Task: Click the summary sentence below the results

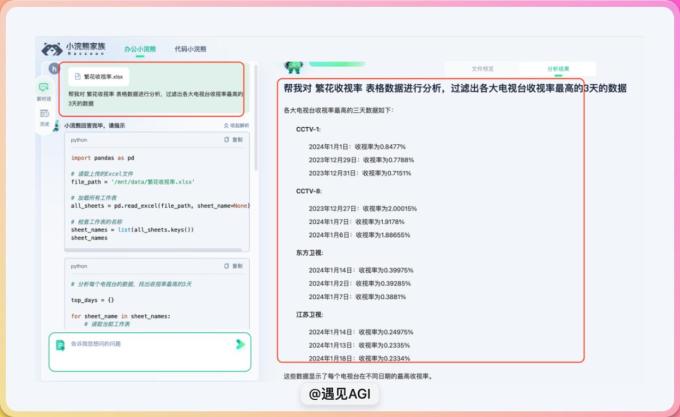Action: tap(358, 376)
